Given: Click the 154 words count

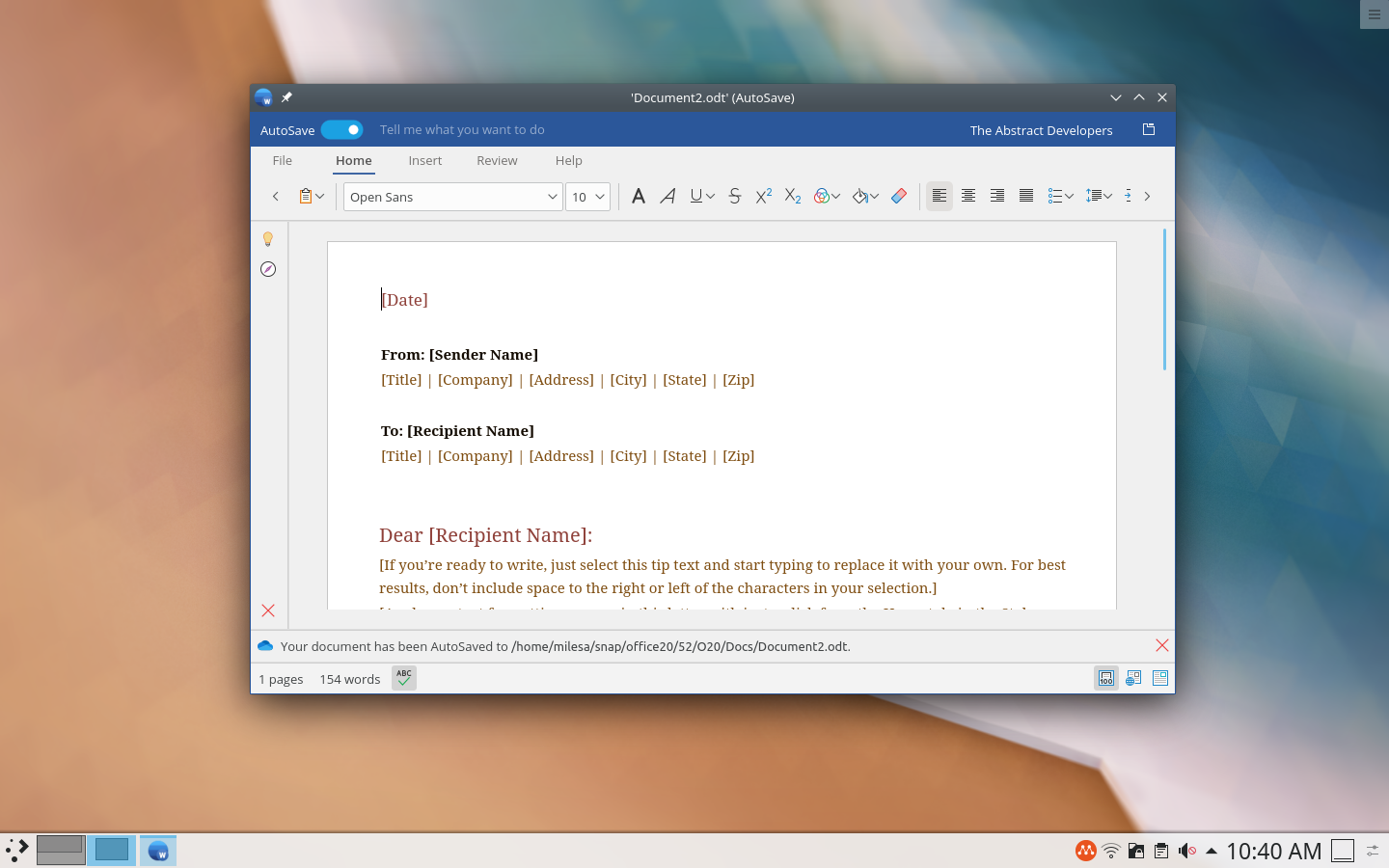Looking at the screenshot, I should [x=350, y=679].
